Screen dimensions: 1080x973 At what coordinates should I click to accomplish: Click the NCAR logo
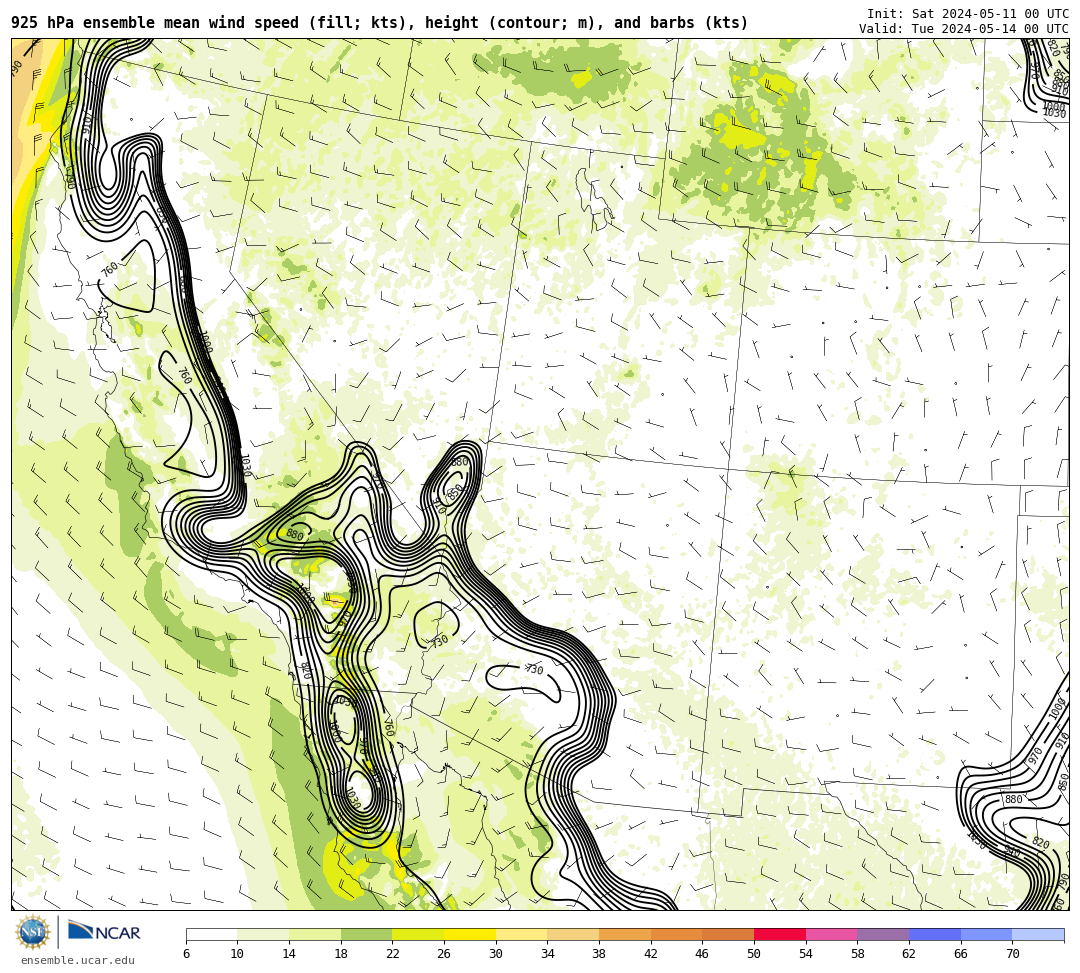pos(105,932)
